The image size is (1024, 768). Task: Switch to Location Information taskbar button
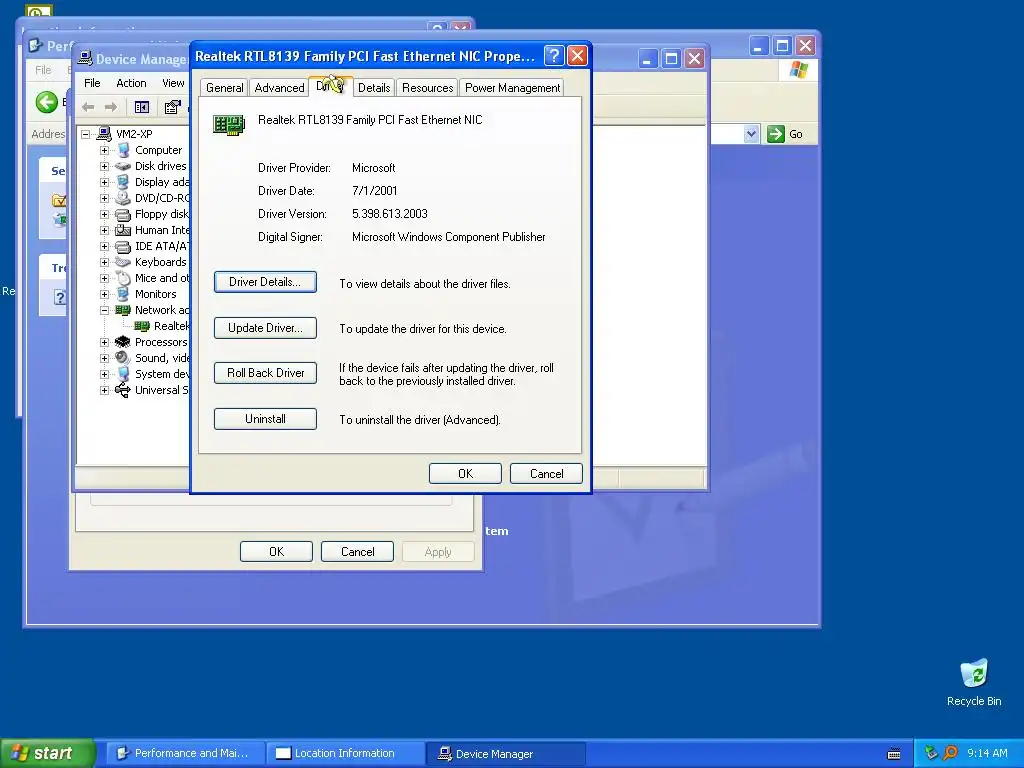pos(345,753)
